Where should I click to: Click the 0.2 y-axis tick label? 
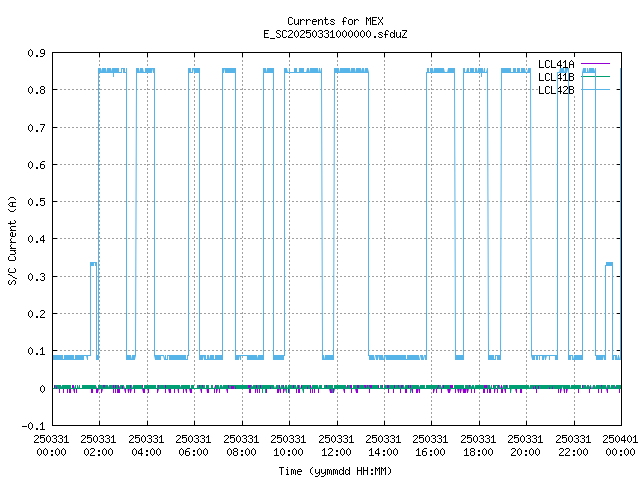36,314
